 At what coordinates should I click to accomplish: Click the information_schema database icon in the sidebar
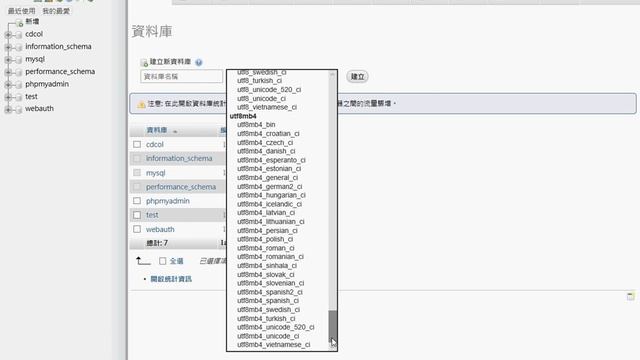coord(18,47)
